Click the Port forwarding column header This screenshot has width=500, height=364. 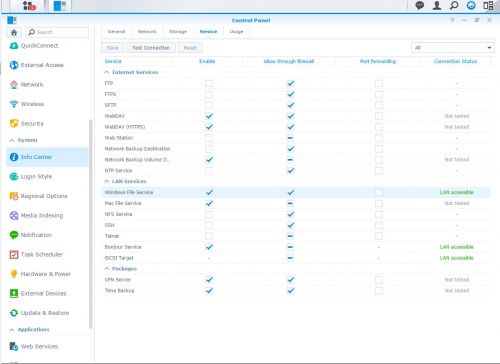[378, 61]
